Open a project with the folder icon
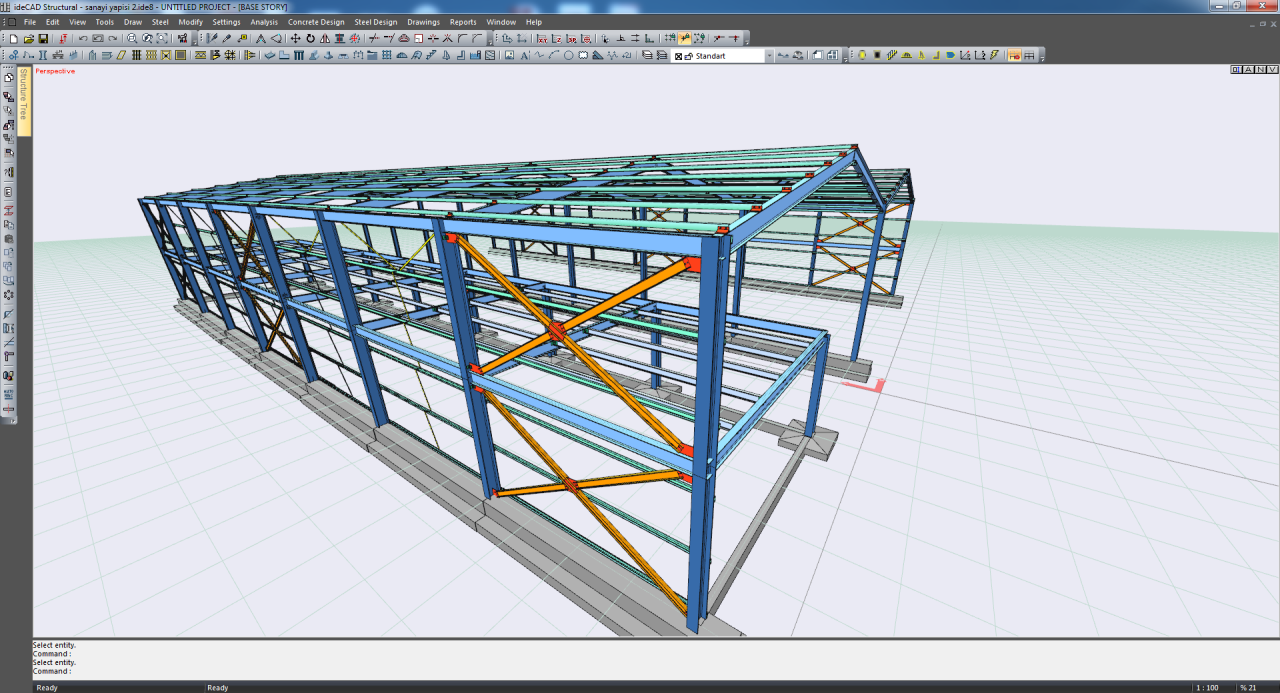This screenshot has height=693, width=1280. pyautogui.click(x=29, y=39)
